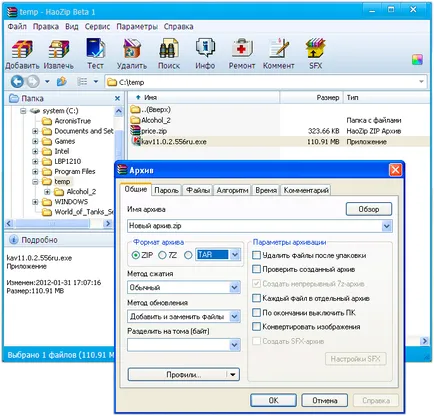Click the Отмена cancel button
The width and height of the screenshot is (434, 416).
[324, 400]
